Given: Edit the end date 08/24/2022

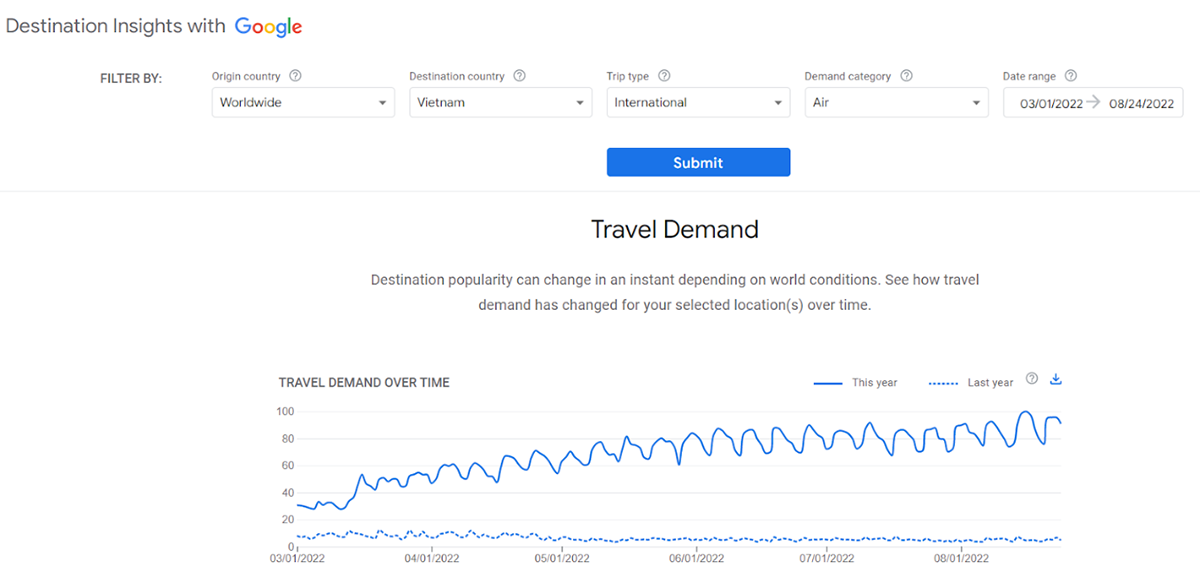Looking at the screenshot, I should pyautogui.click(x=1141, y=103).
